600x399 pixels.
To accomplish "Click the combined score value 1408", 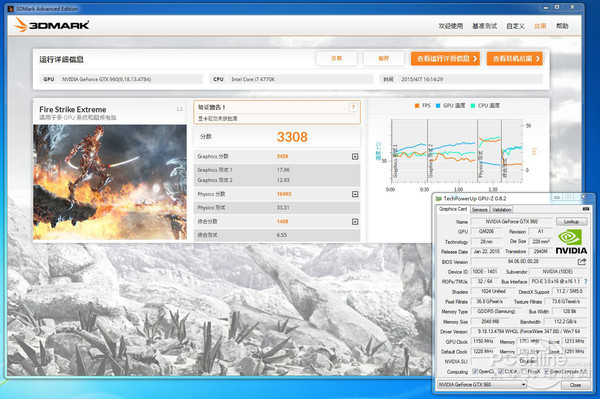I will (x=282, y=221).
